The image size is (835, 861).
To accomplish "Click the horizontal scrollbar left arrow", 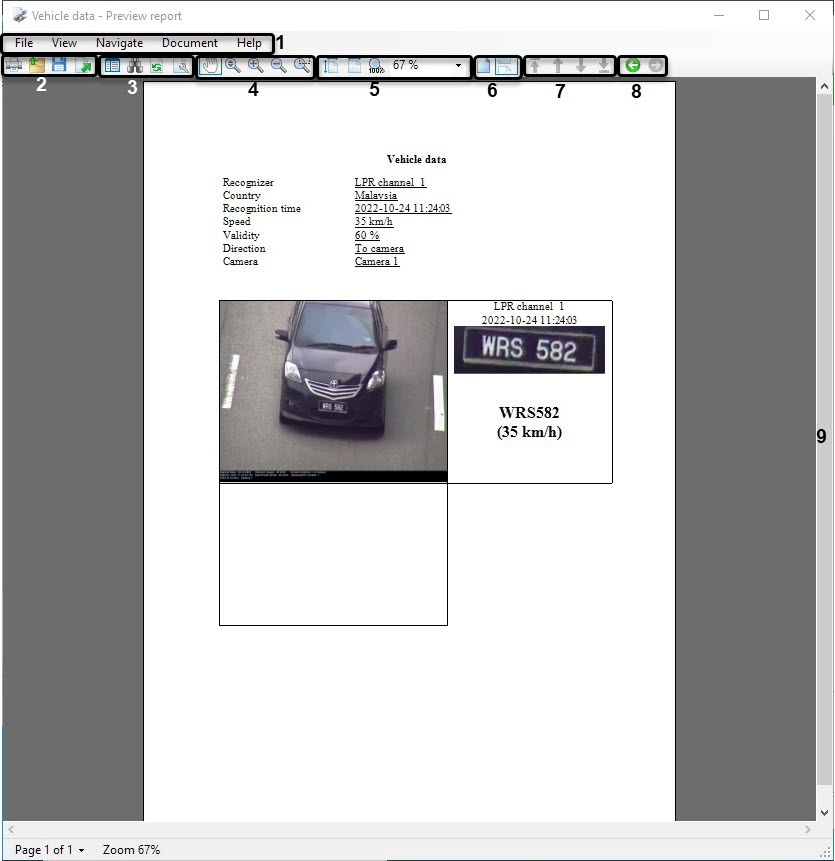I will [10, 829].
